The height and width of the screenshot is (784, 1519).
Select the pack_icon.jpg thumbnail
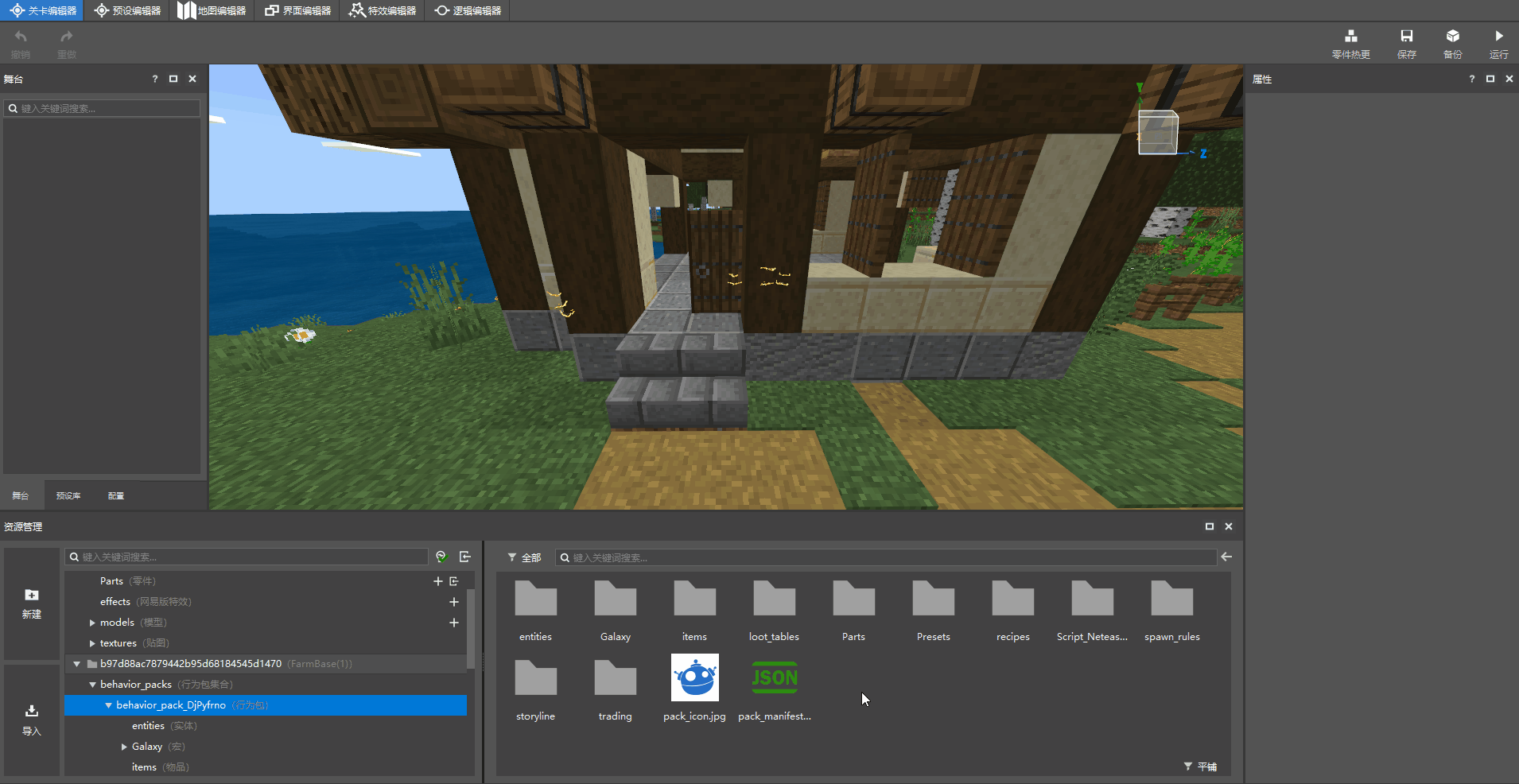tap(695, 677)
